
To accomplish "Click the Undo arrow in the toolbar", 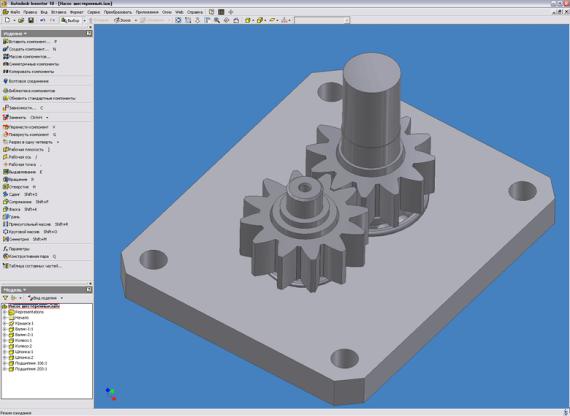I will (43, 20).
